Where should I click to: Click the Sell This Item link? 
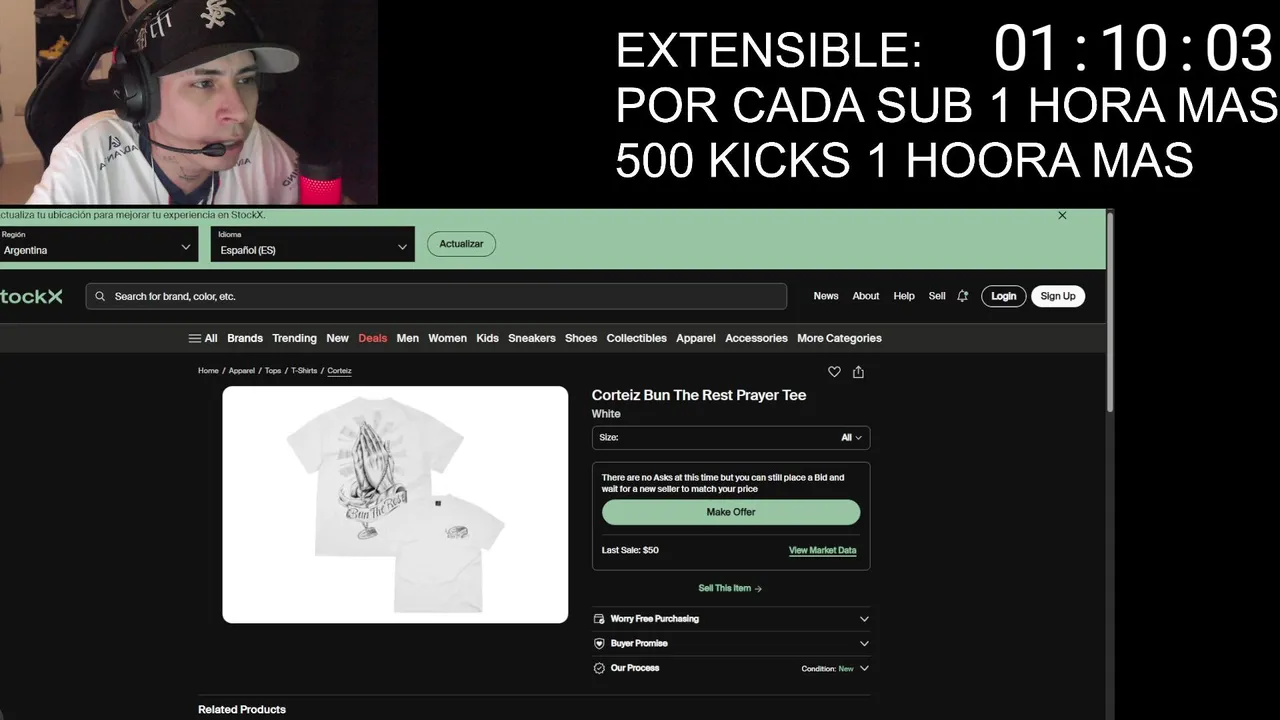[x=730, y=588]
